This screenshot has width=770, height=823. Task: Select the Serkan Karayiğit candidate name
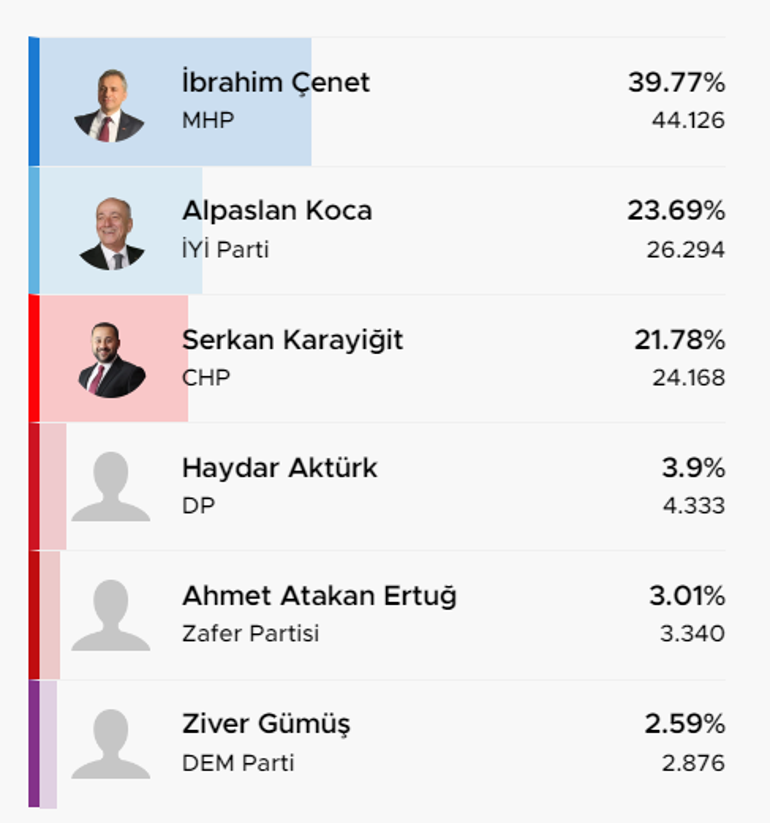pos(292,340)
